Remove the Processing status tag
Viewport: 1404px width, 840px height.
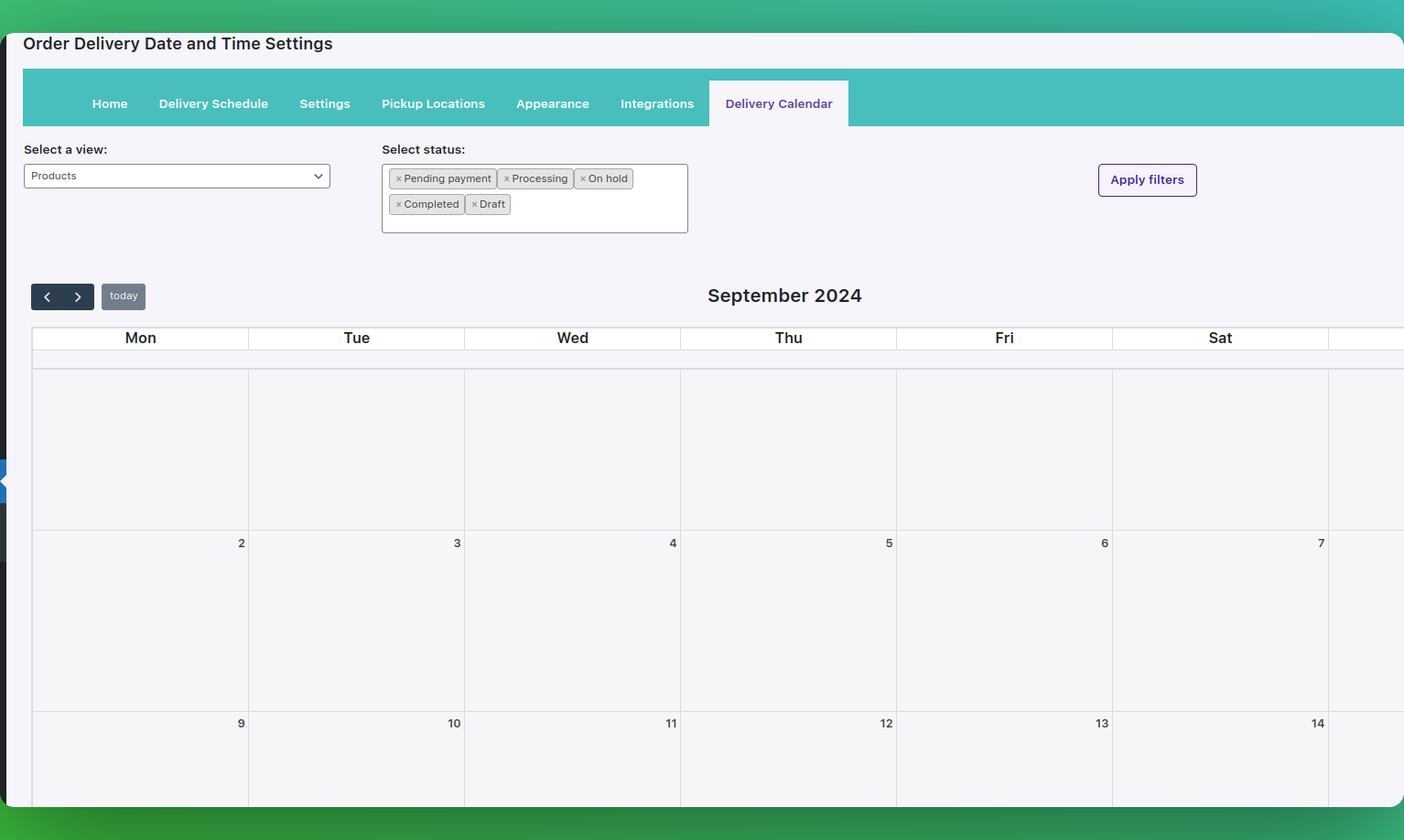pos(506,179)
